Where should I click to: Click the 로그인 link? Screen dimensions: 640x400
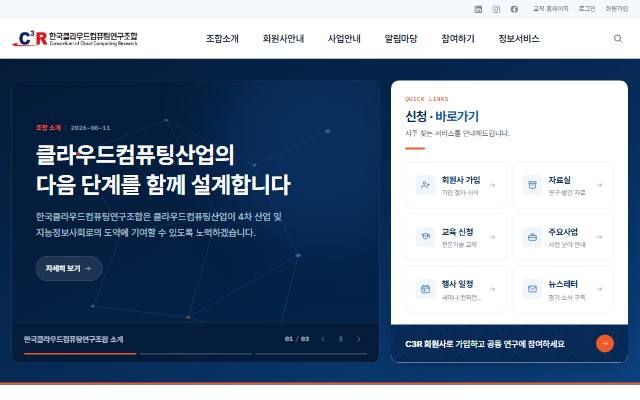coord(587,9)
